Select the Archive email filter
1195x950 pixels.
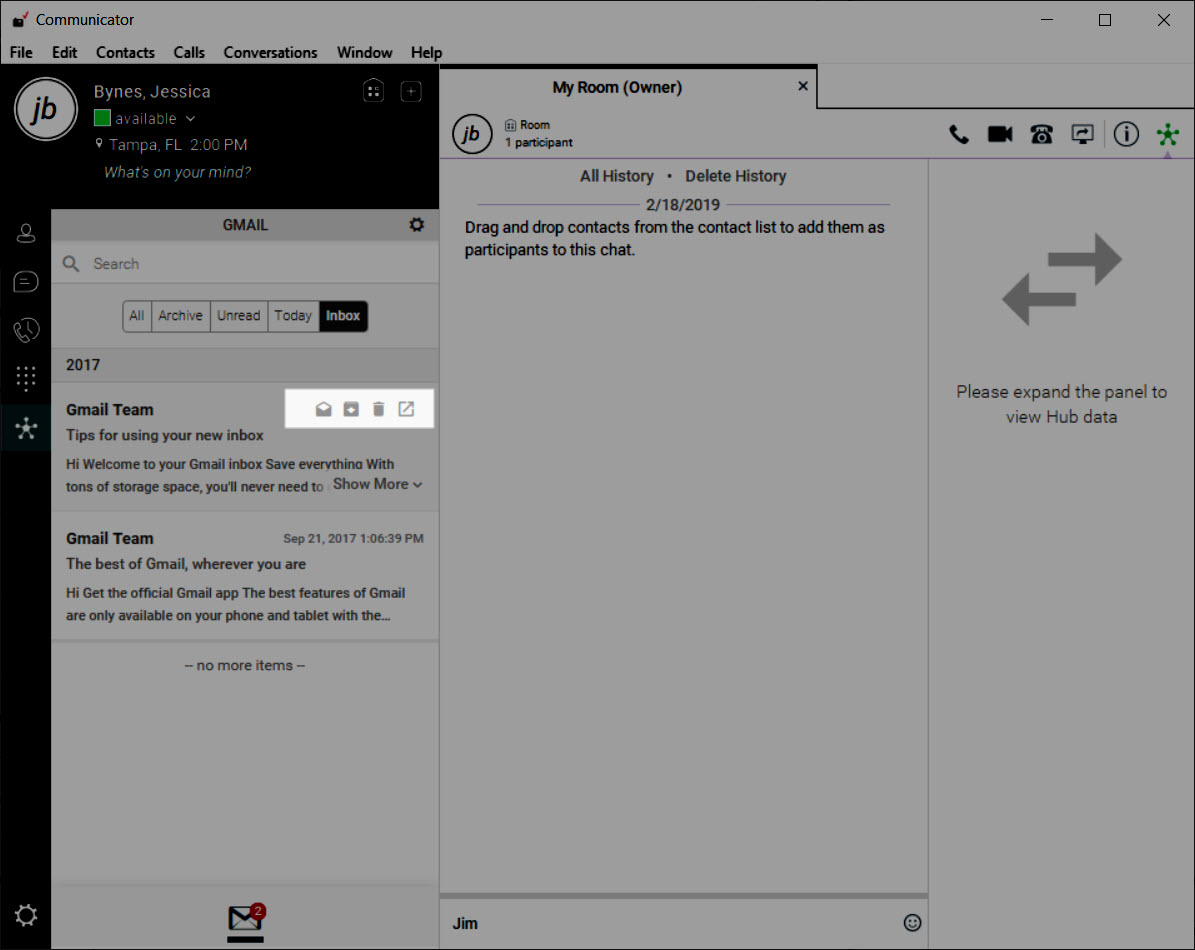pos(181,315)
